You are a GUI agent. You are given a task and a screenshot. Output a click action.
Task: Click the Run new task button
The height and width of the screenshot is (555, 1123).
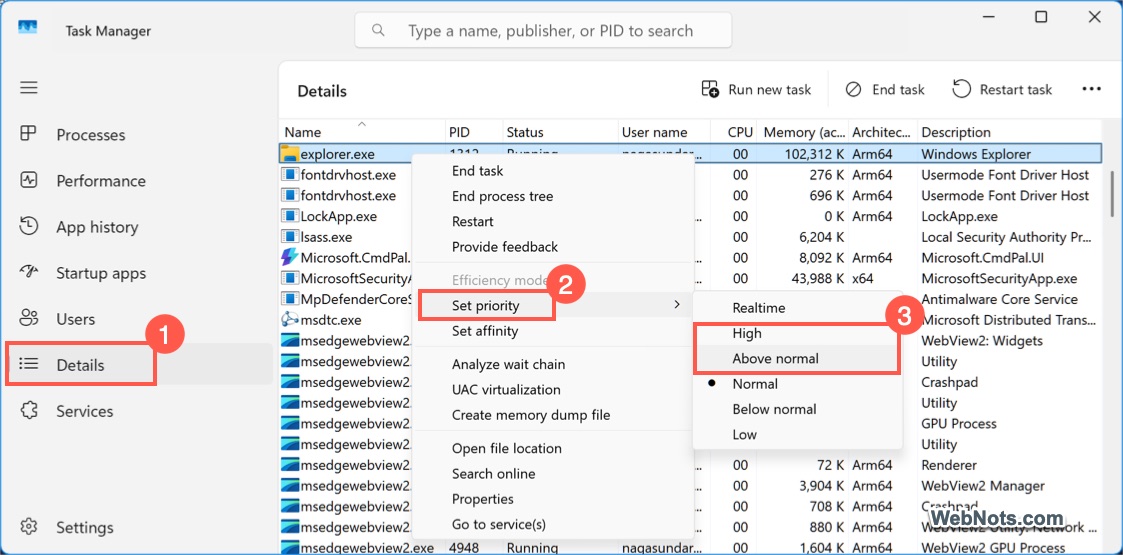(756, 90)
